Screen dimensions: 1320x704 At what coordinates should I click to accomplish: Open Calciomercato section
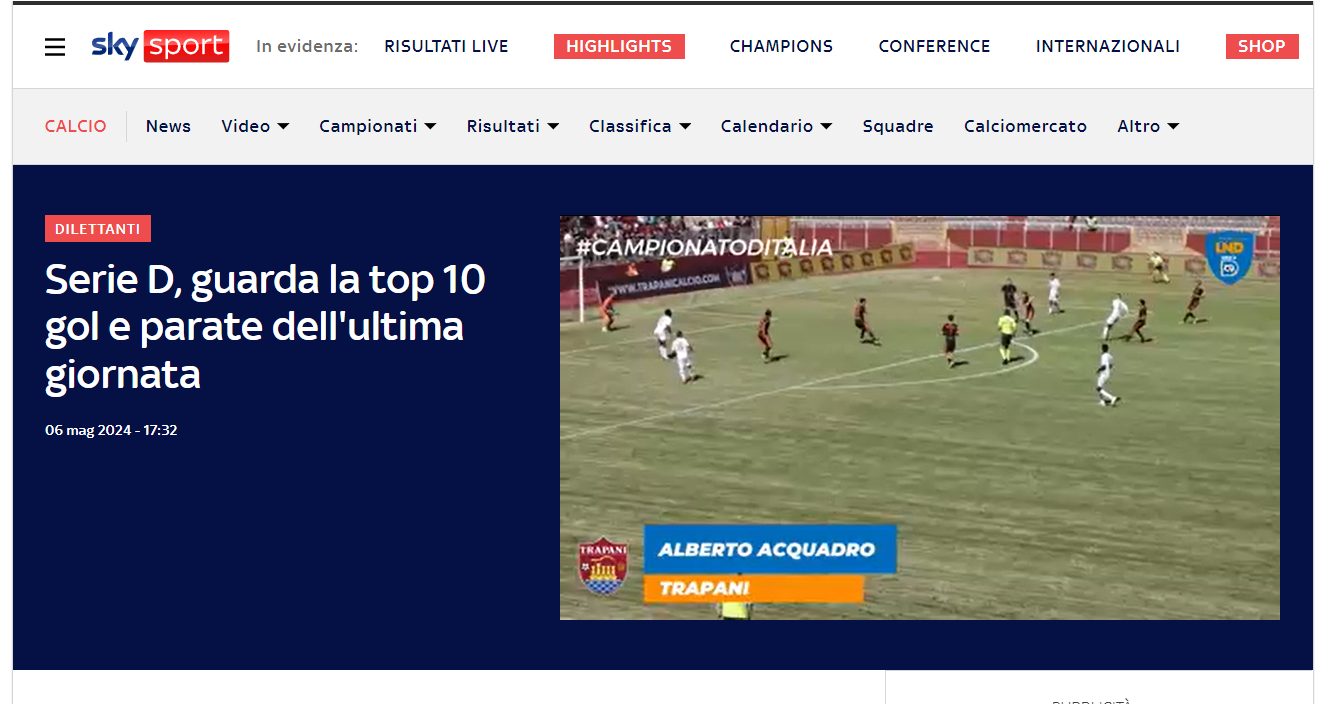click(x=1025, y=126)
